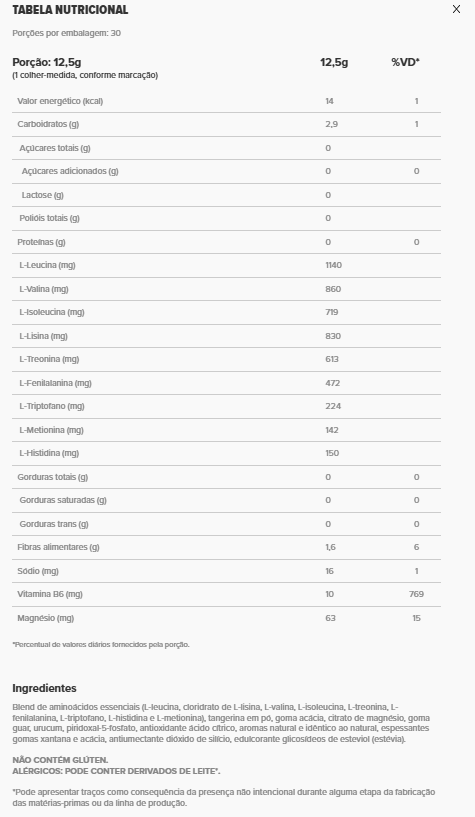Select the Vitamina B6 (mg) row

click(227, 594)
